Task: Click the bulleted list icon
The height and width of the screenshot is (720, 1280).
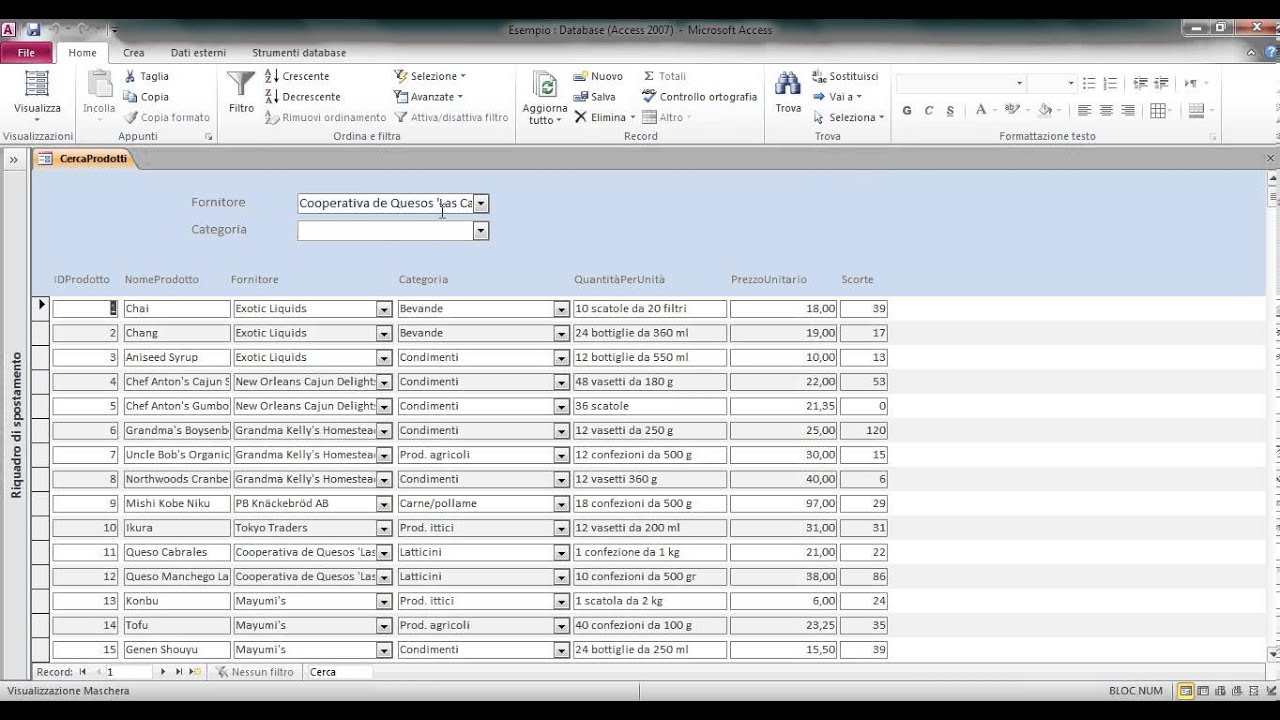Action: tap(1089, 84)
